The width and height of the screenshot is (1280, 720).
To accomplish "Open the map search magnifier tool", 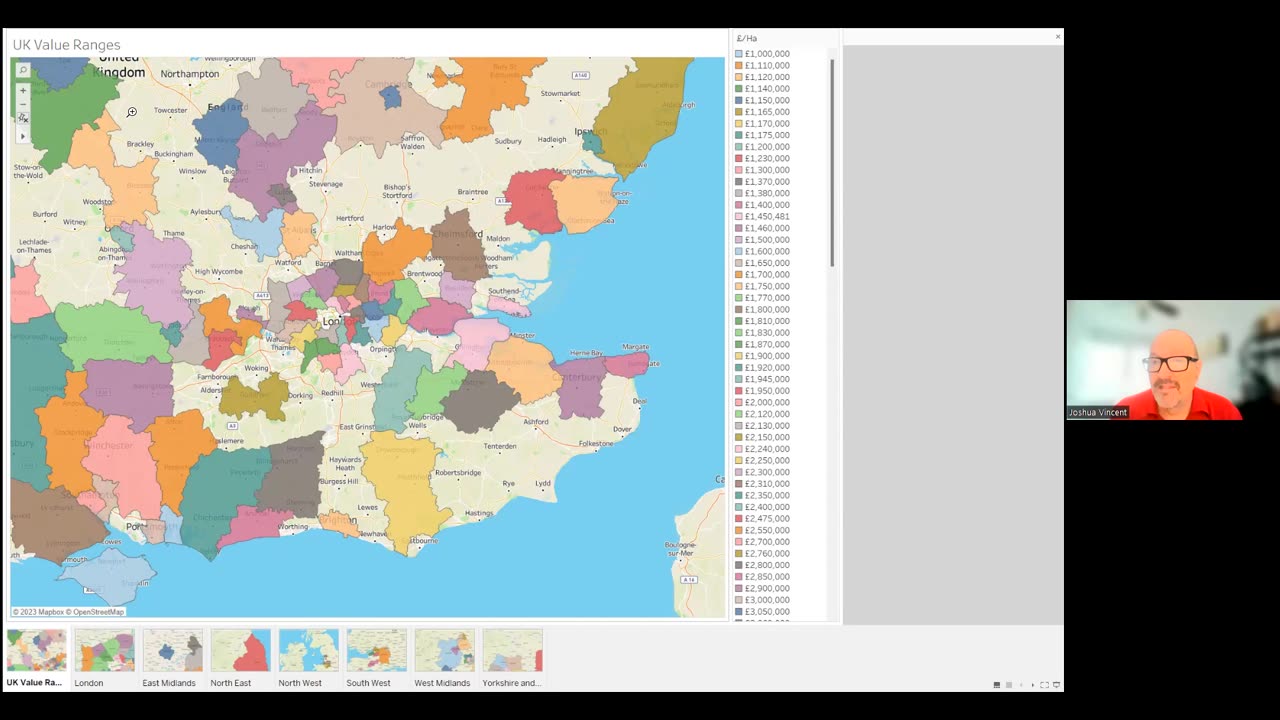I will click(23, 70).
